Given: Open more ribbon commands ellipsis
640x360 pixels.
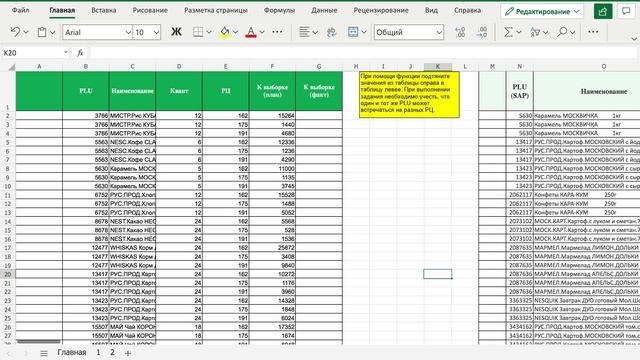Looking at the screenshot, I should click(x=593, y=32).
